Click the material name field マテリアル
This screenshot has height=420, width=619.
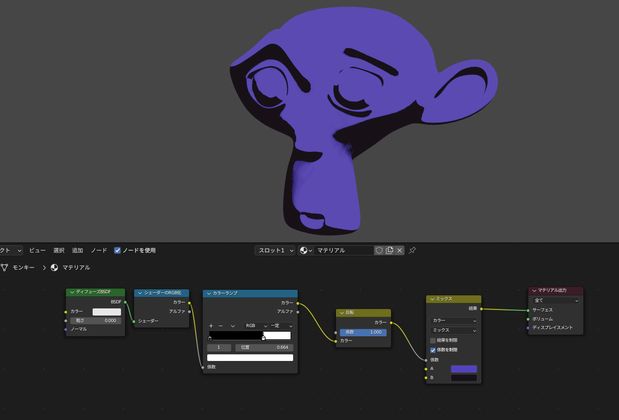[344, 250]
